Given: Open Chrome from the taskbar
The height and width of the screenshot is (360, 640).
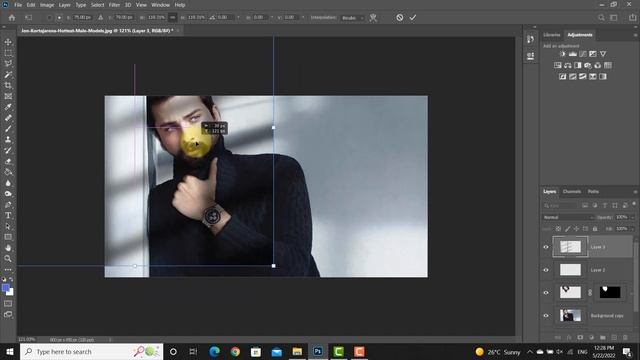Looking at the screenshot, I should tap(235, 351).
